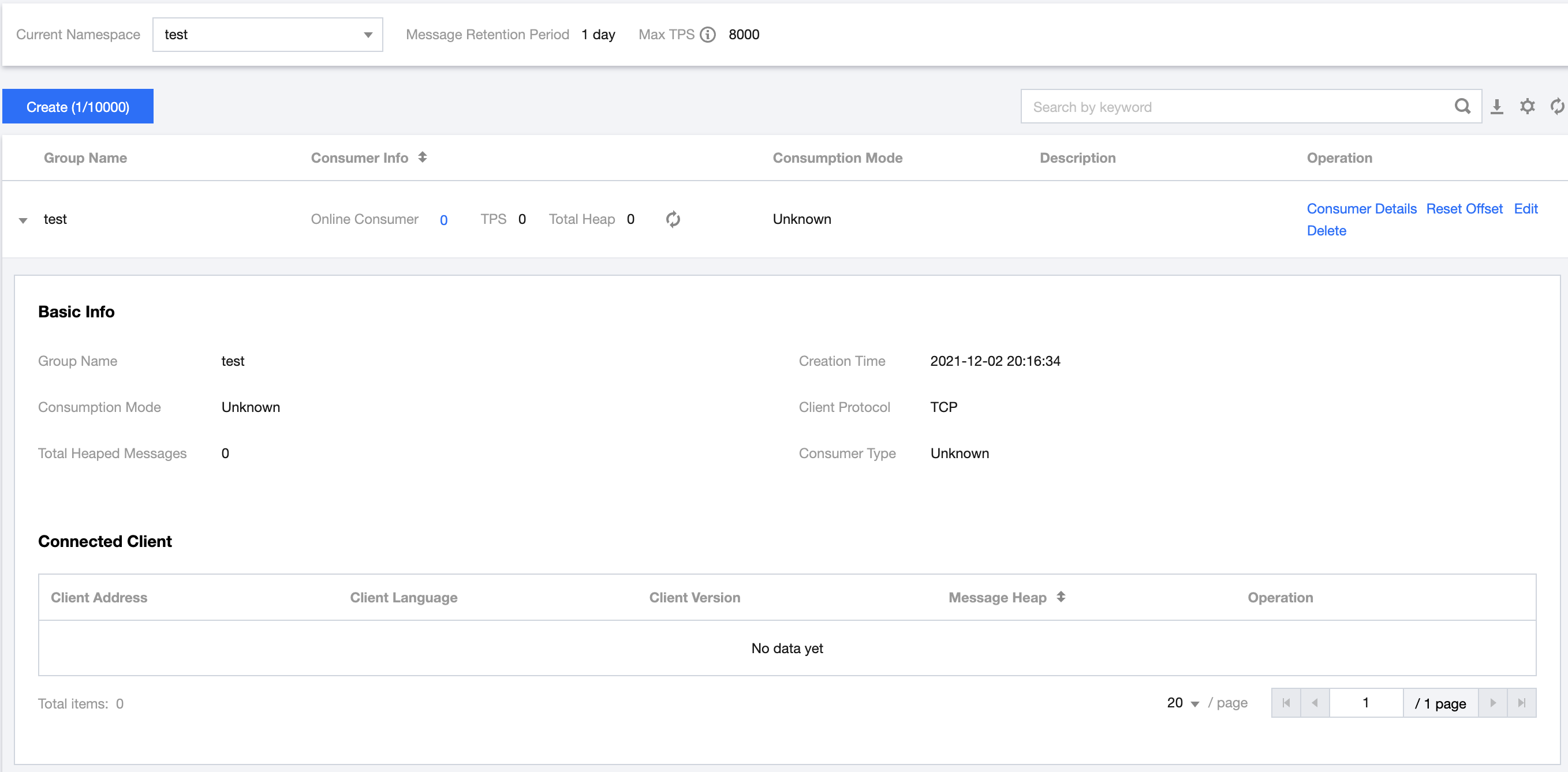Image resolution: width=1568 pixels, height=772 pixels.
Task: Refresh the test group's consumer info
Action: (673, 219)
